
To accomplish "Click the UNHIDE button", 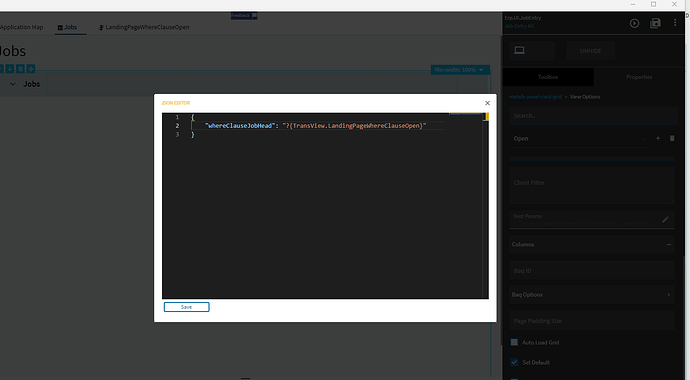I will coord(590,51).
